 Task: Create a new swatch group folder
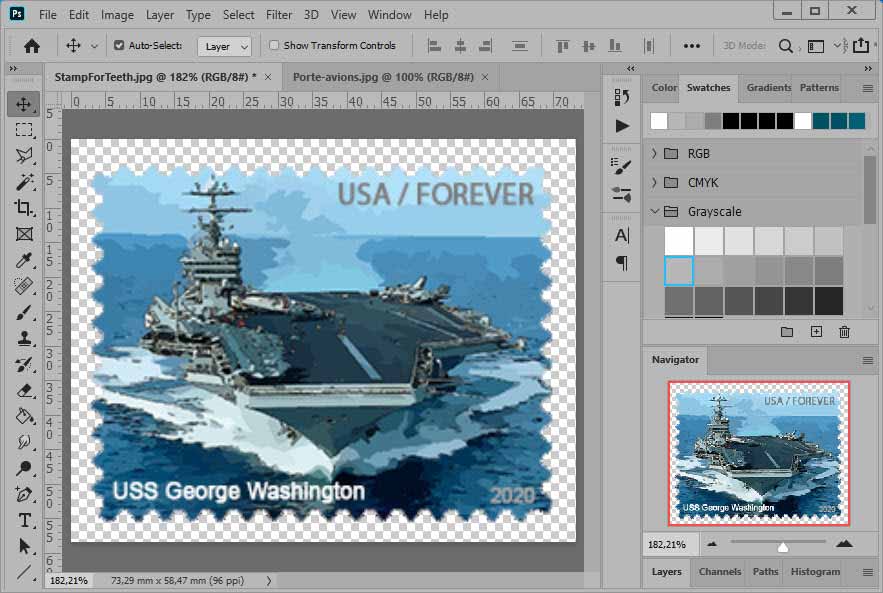(x=787, y=332)
